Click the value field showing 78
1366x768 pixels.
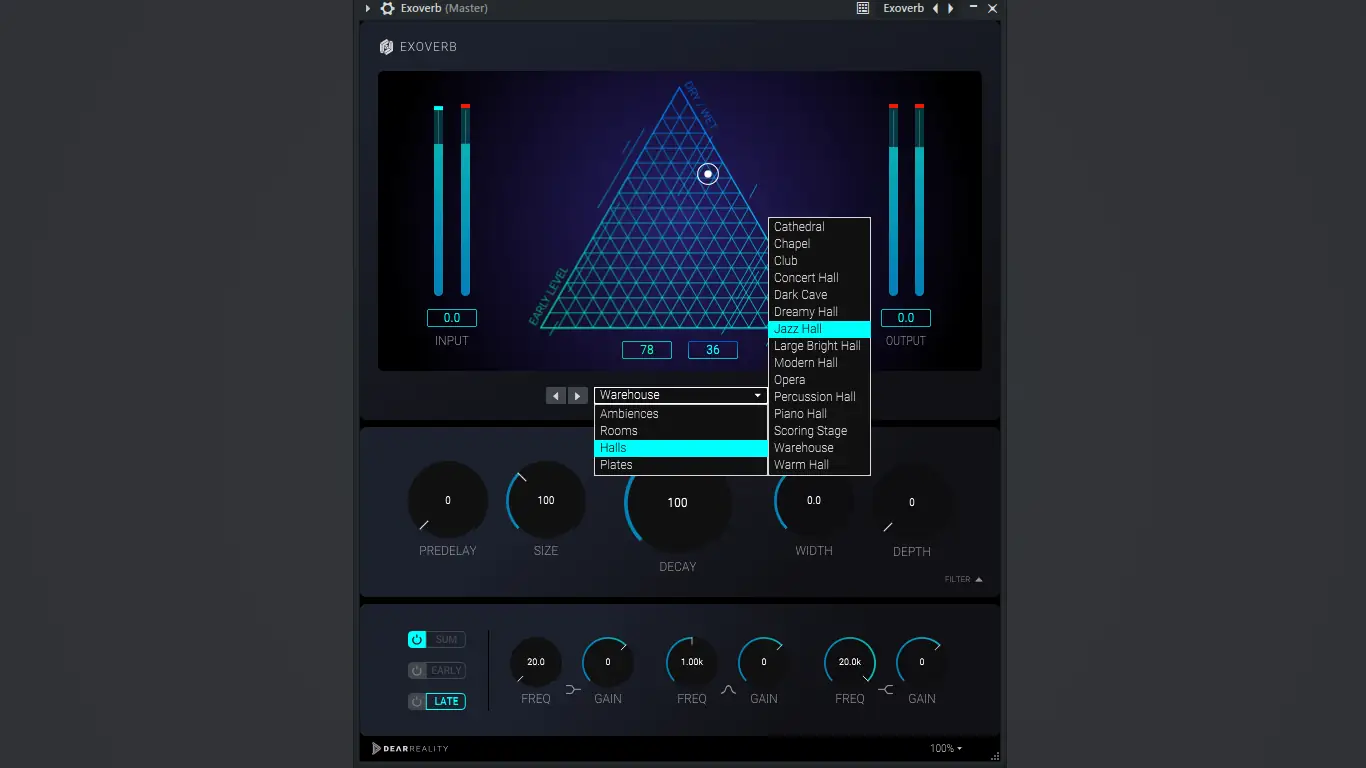point(647,350)
